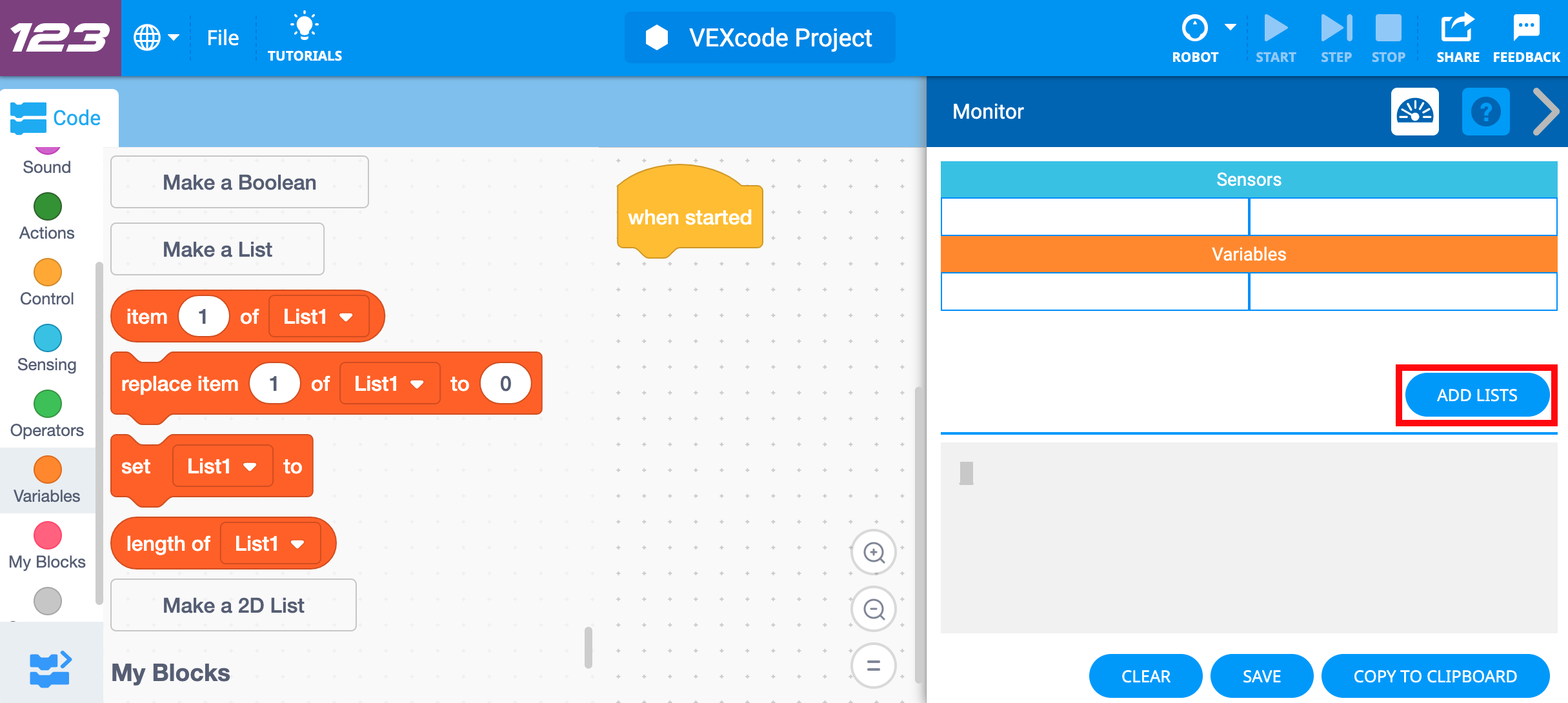Click the Add Lists button

(1476, 395)
